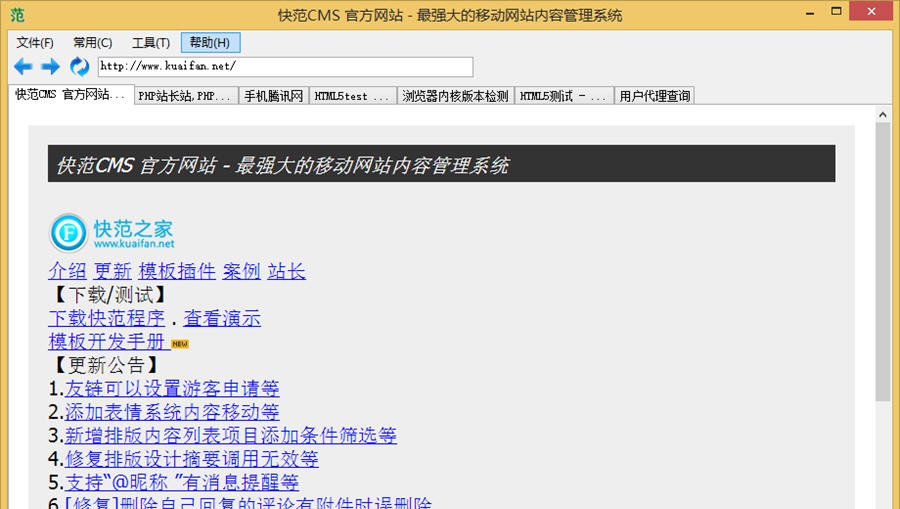Open announcement 新增排版内容列表项目添加条件筛选等
This screenshot has height=509, width=900.
[230, 436]
